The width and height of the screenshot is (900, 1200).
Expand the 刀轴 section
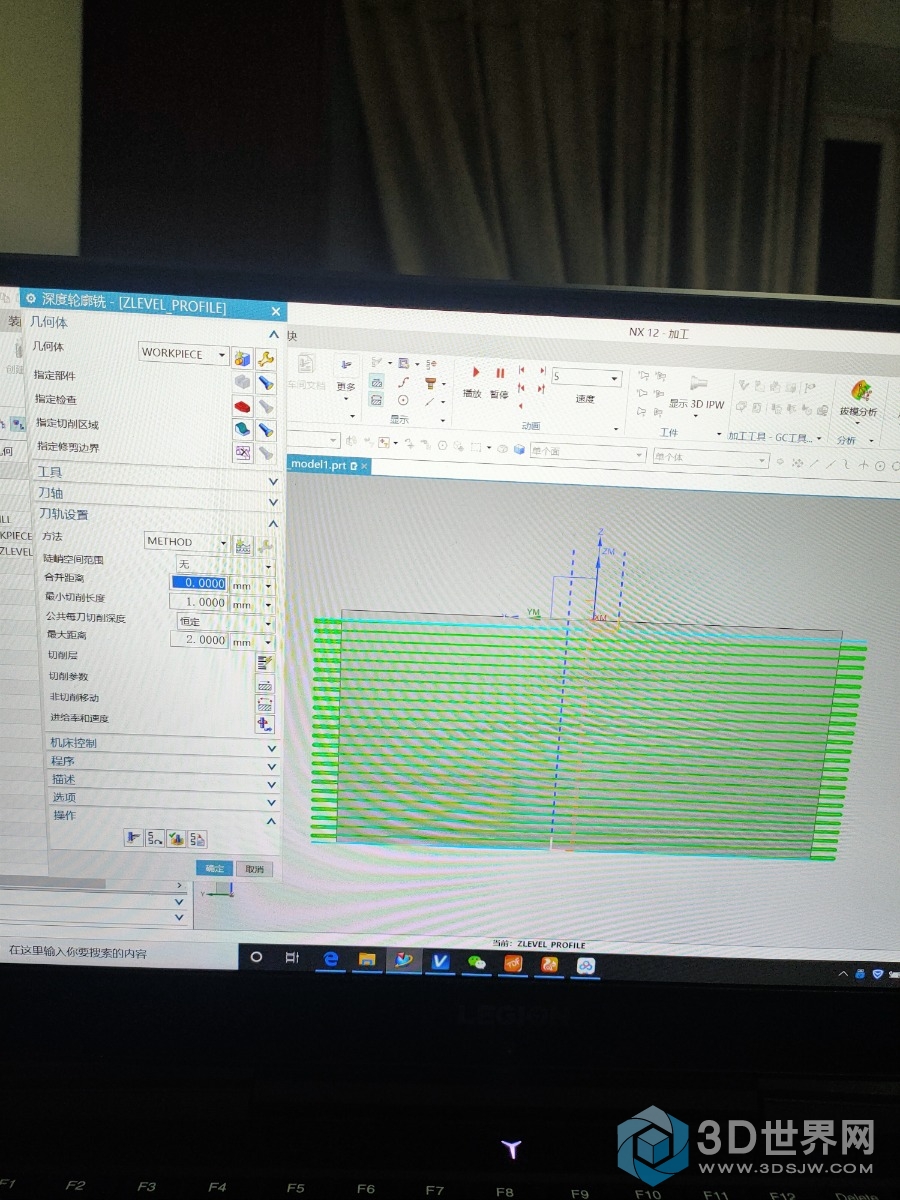click(x=274, y=501)
